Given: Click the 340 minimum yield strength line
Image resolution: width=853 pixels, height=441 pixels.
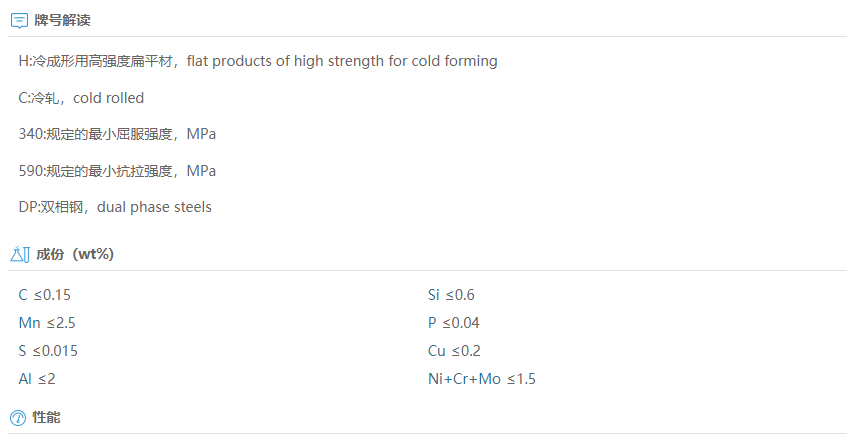Looking at the screenshot, I should click(x=117, y=134).
